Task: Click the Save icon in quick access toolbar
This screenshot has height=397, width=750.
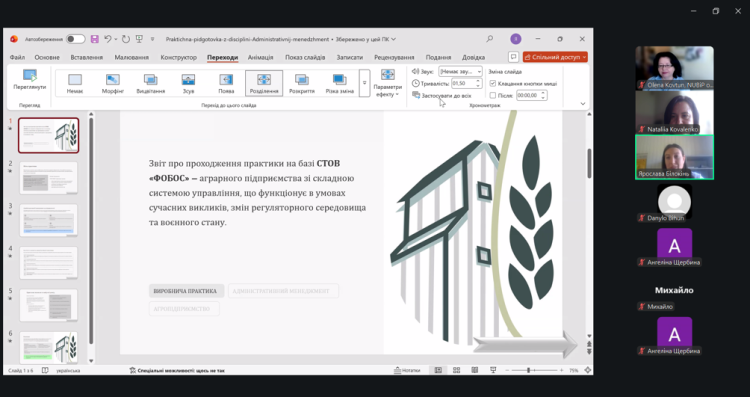Action: click(x=95, y=39)
